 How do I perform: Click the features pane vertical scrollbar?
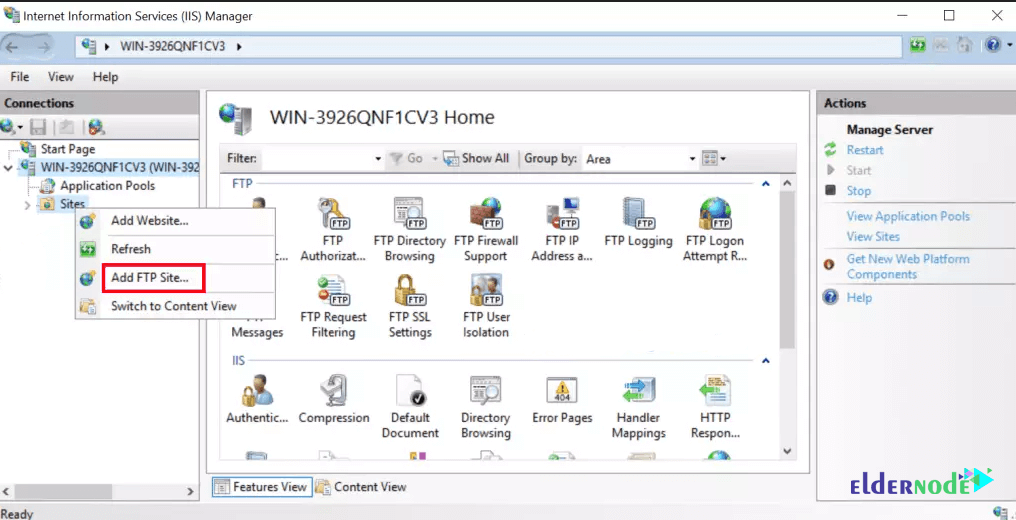click(x=787, y=269)
